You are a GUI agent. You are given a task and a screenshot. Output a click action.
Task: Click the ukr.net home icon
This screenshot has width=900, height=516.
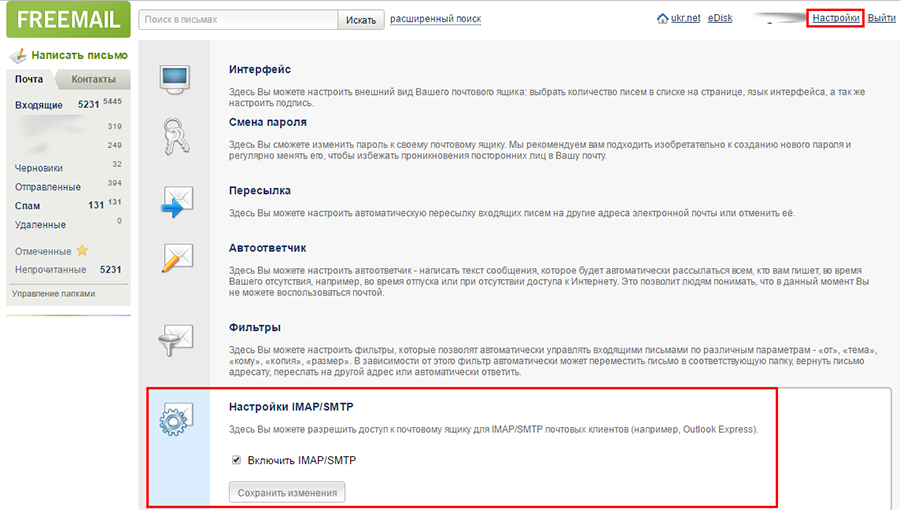tap(662, 19)
